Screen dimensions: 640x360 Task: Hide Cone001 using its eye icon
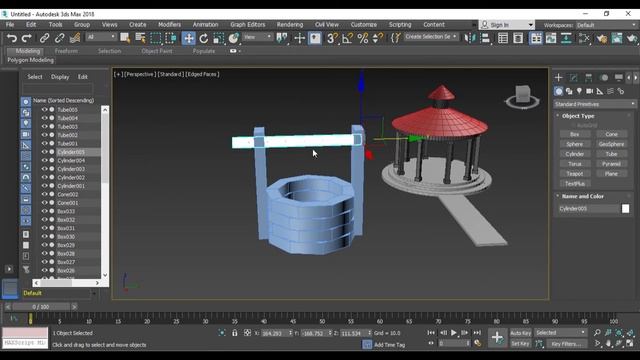pyautogui.click(x=44, y=202)
